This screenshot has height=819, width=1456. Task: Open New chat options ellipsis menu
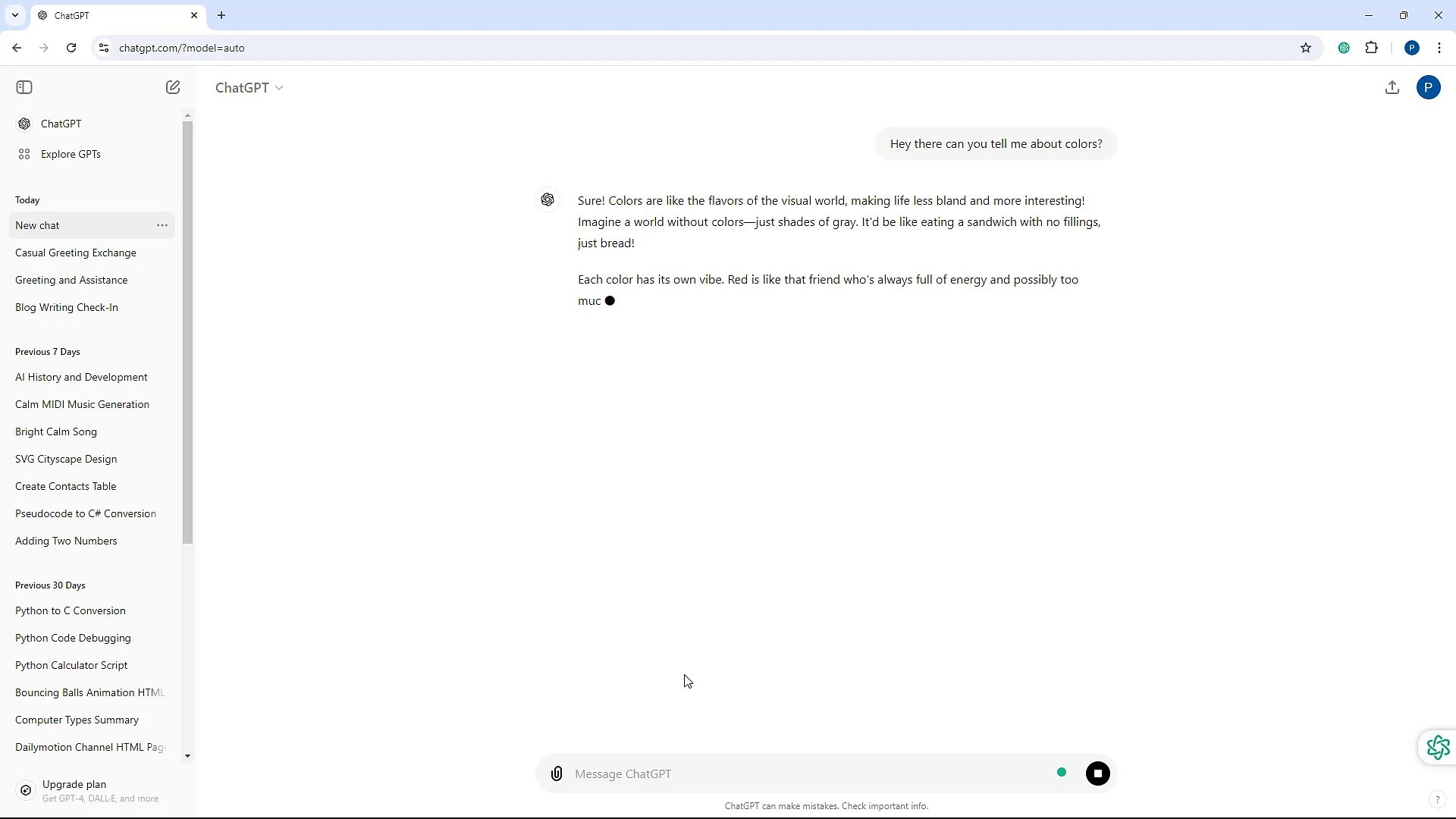coord(162,225)
